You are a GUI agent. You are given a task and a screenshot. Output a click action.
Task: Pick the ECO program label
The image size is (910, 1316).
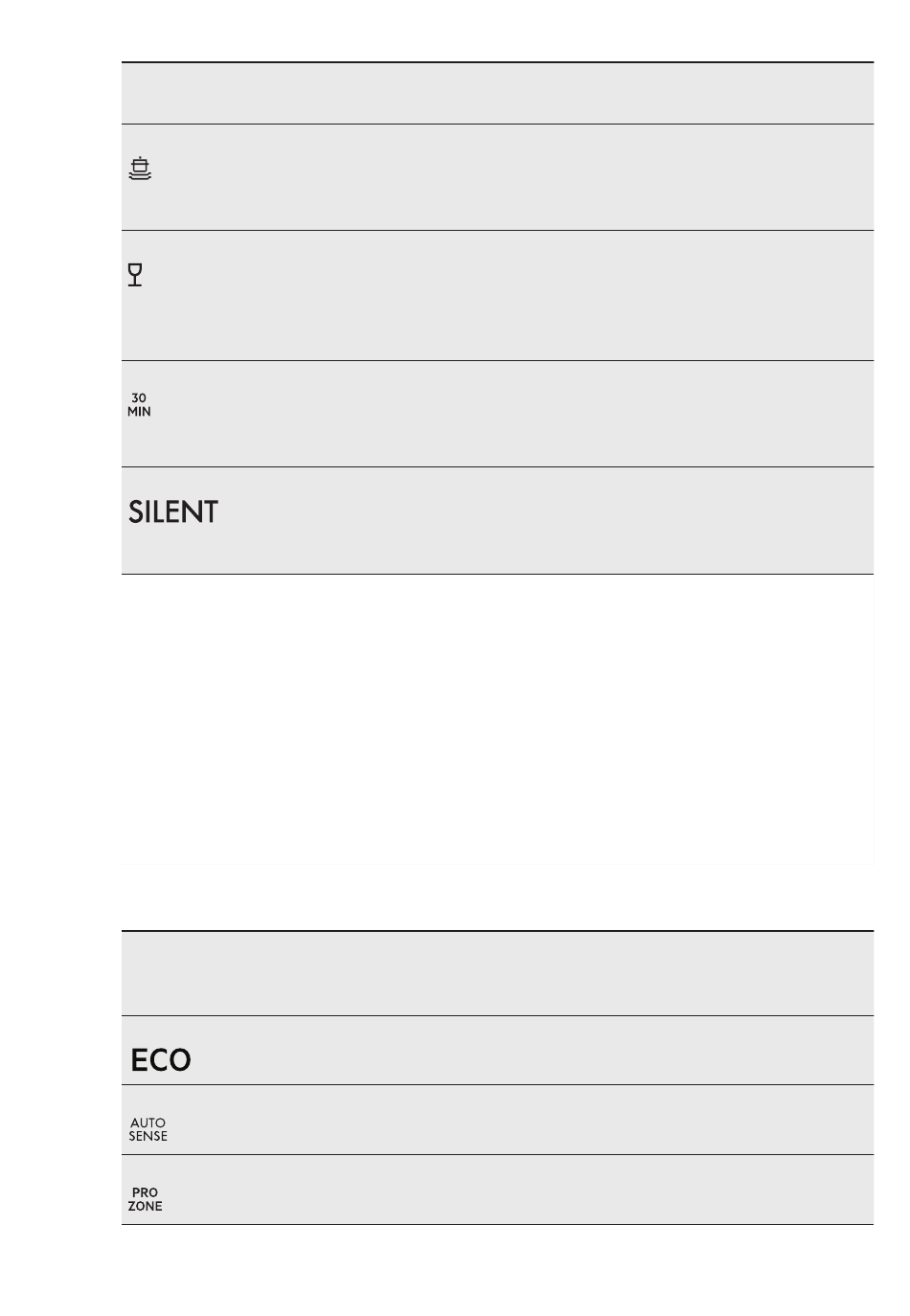pyautogui.click(x=161, y=1060)
